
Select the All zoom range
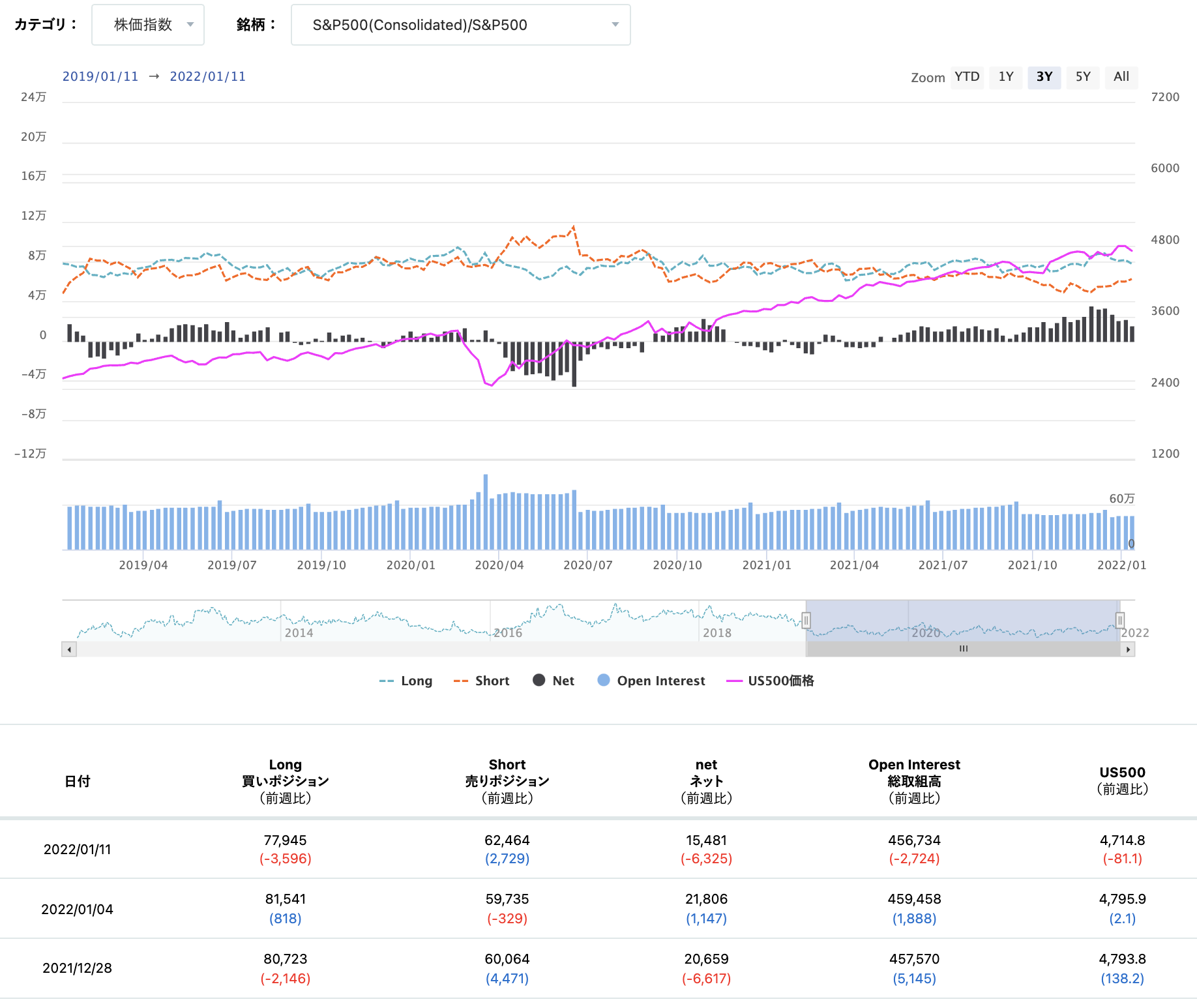[x=1121, y=77]
